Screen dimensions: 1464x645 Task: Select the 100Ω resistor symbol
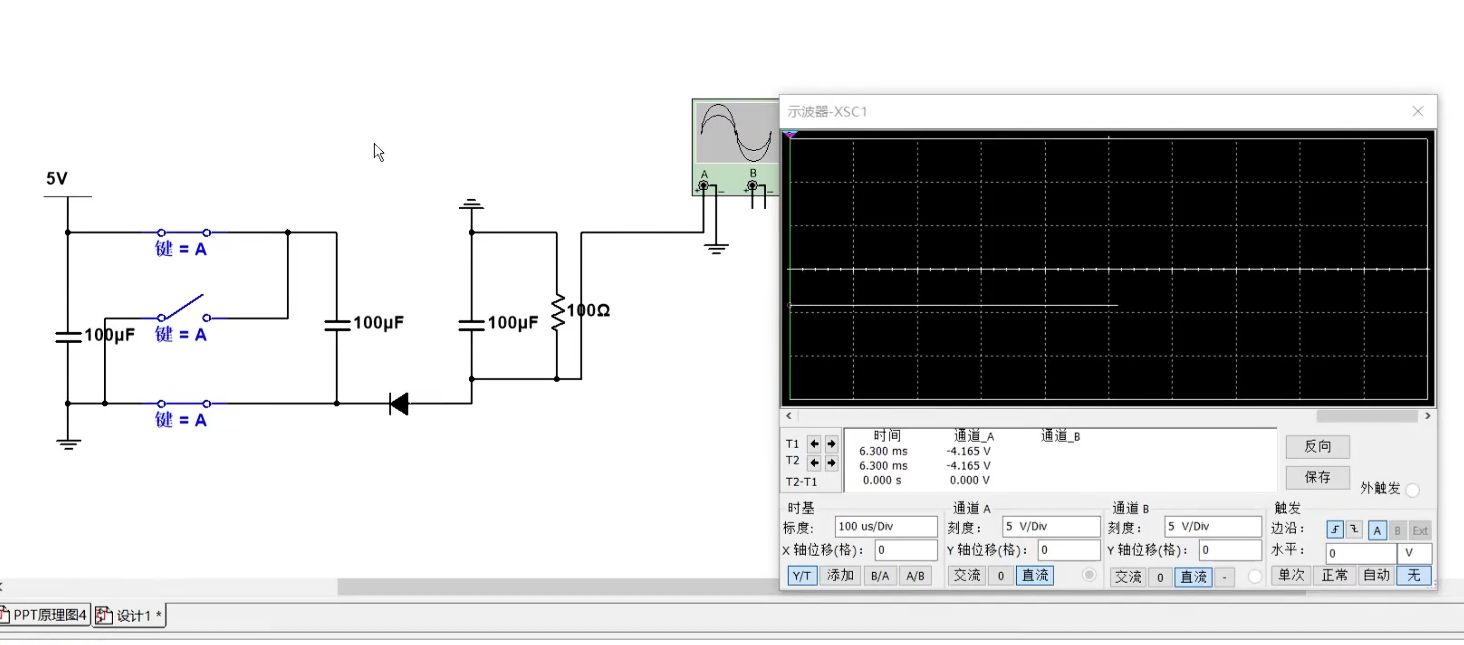coord(557,311)
